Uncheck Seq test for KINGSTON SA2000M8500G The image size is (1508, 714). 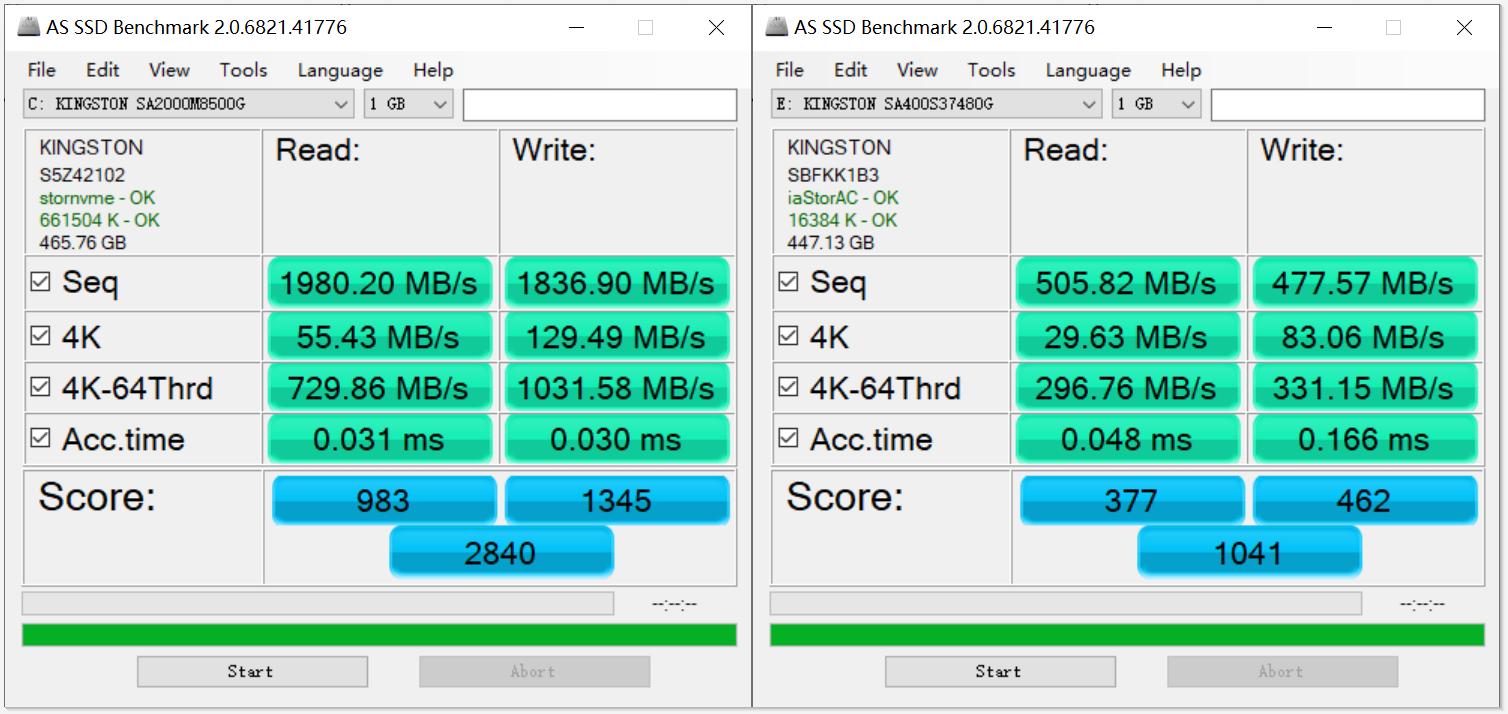pyautogui.click(x=40, y=283)
